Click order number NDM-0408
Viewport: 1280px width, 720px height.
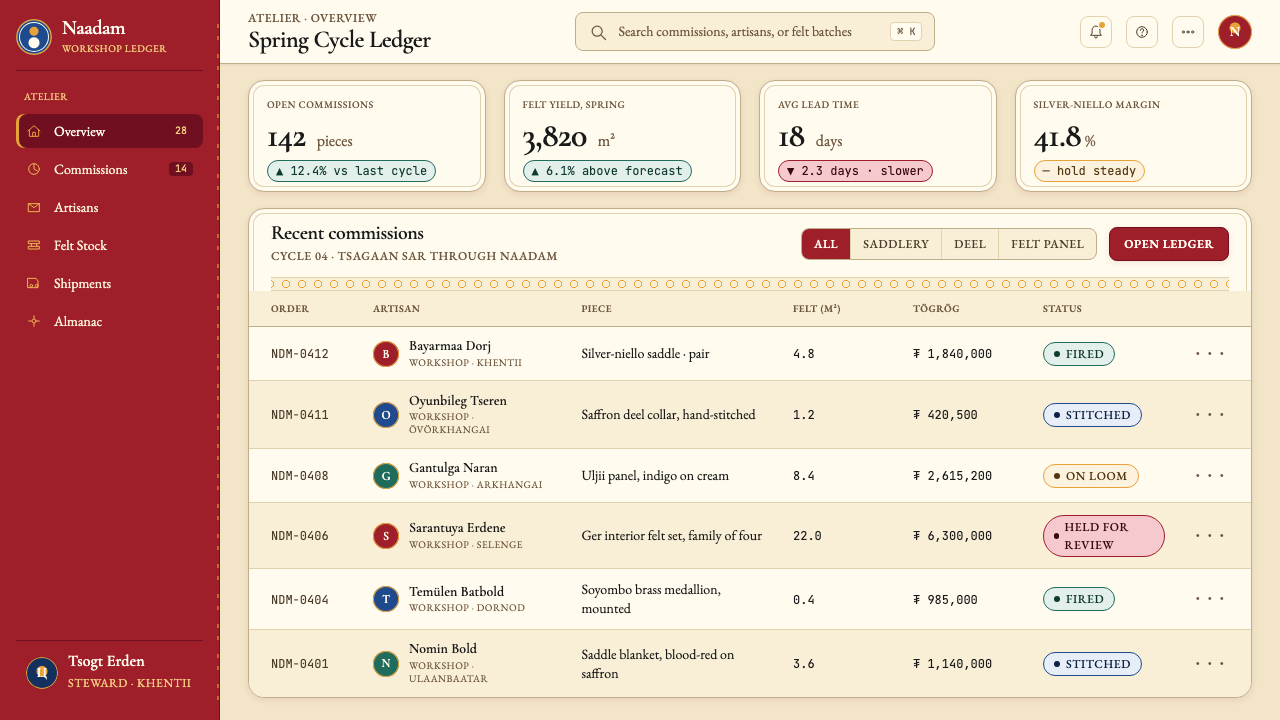pyautogui.click(x=300, y=476)
